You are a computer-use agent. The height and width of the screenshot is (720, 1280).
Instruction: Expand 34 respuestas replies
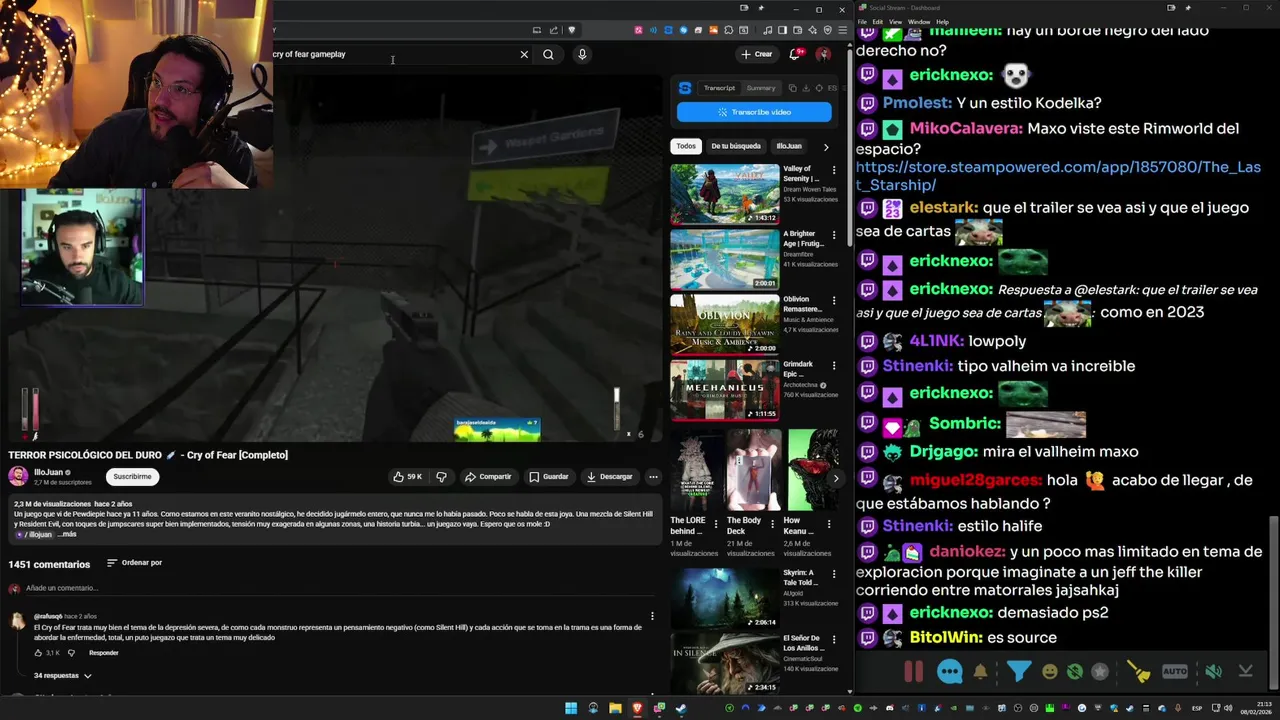point(63,676)
